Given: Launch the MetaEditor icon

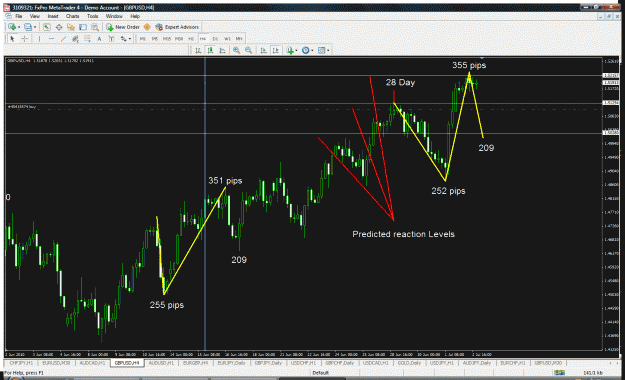Looking at the screenshot, I should coord(147,27).
